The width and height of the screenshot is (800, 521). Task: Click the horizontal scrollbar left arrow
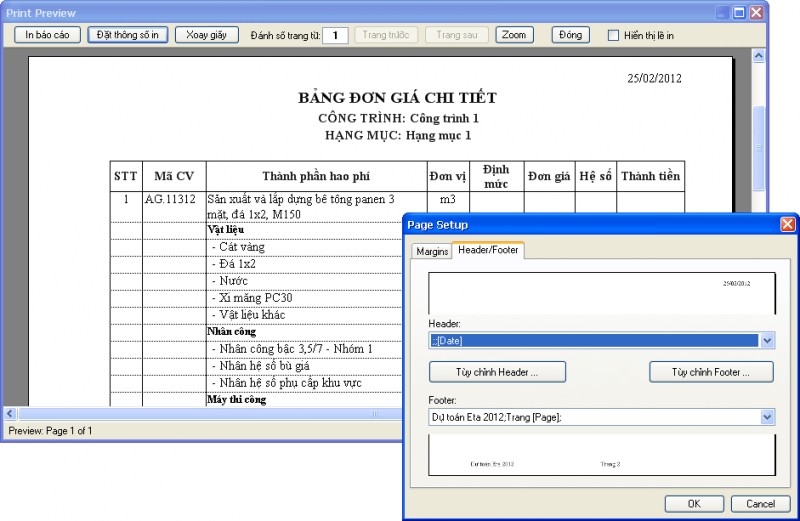[11, 413]
